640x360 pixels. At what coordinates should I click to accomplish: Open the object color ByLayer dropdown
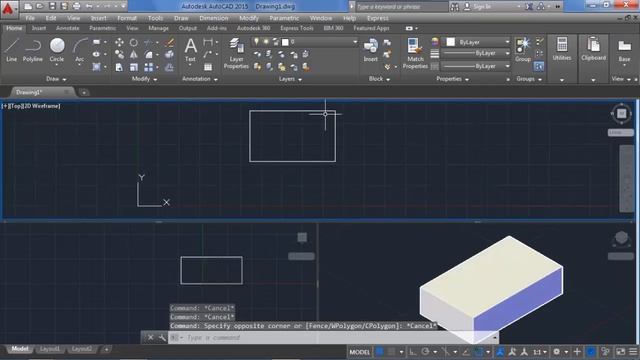[477, 42]
